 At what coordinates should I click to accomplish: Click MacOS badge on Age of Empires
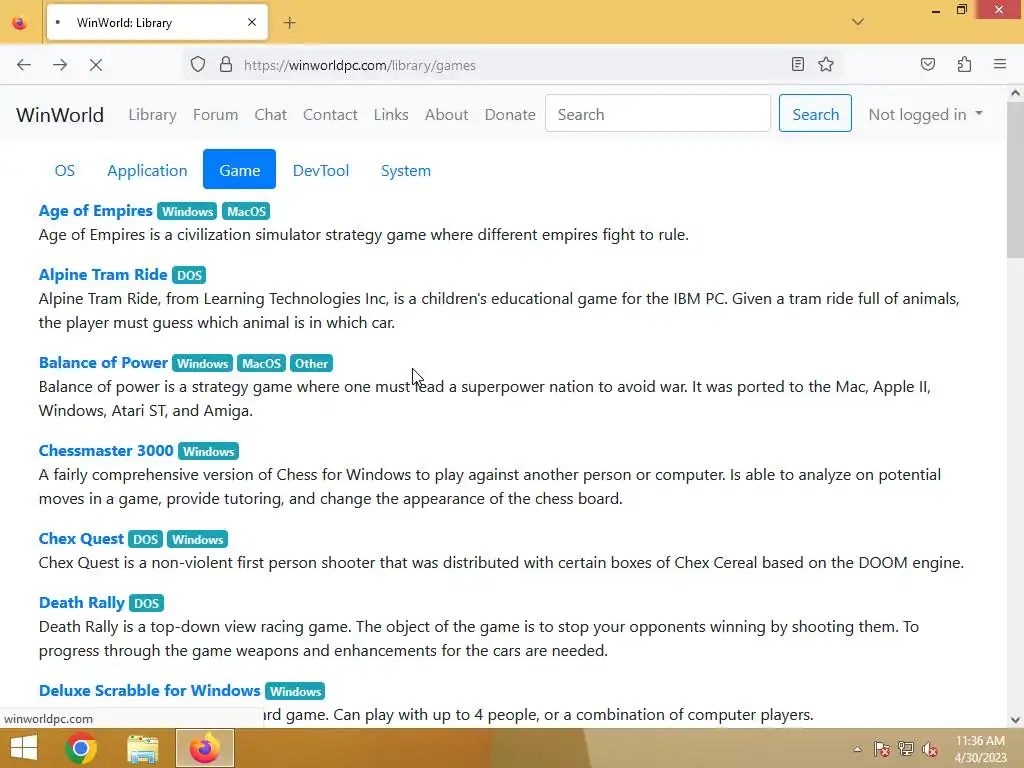pyautogui.click(x=246, y=211)
